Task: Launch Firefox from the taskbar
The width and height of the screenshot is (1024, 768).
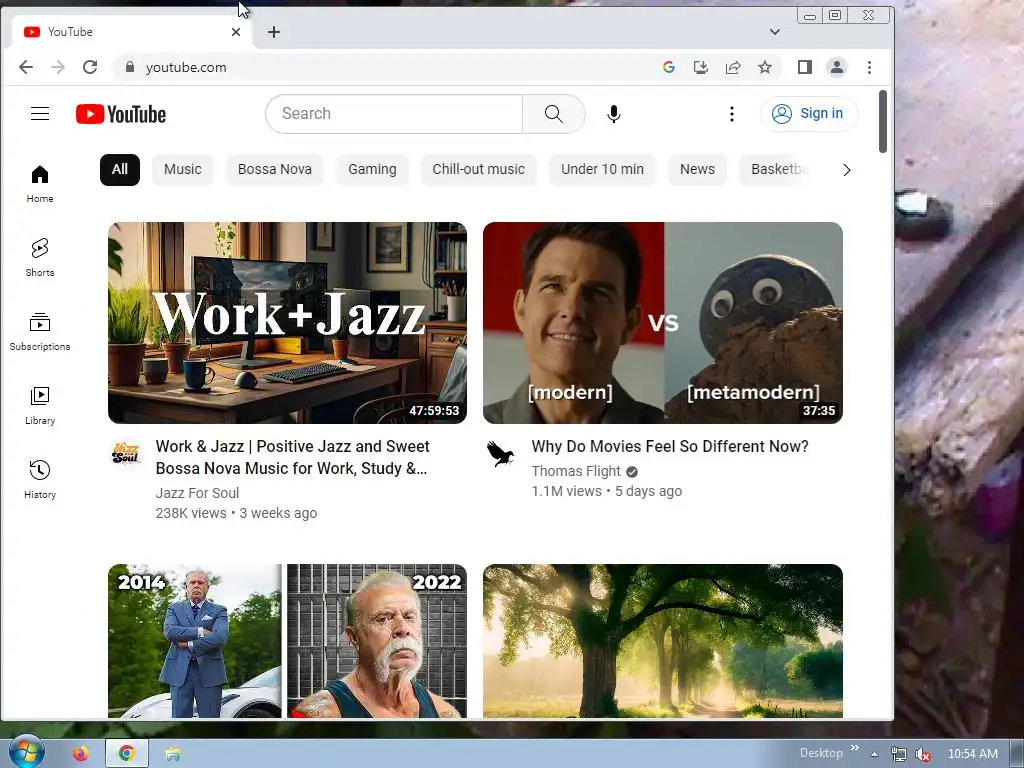Action: 80,754
